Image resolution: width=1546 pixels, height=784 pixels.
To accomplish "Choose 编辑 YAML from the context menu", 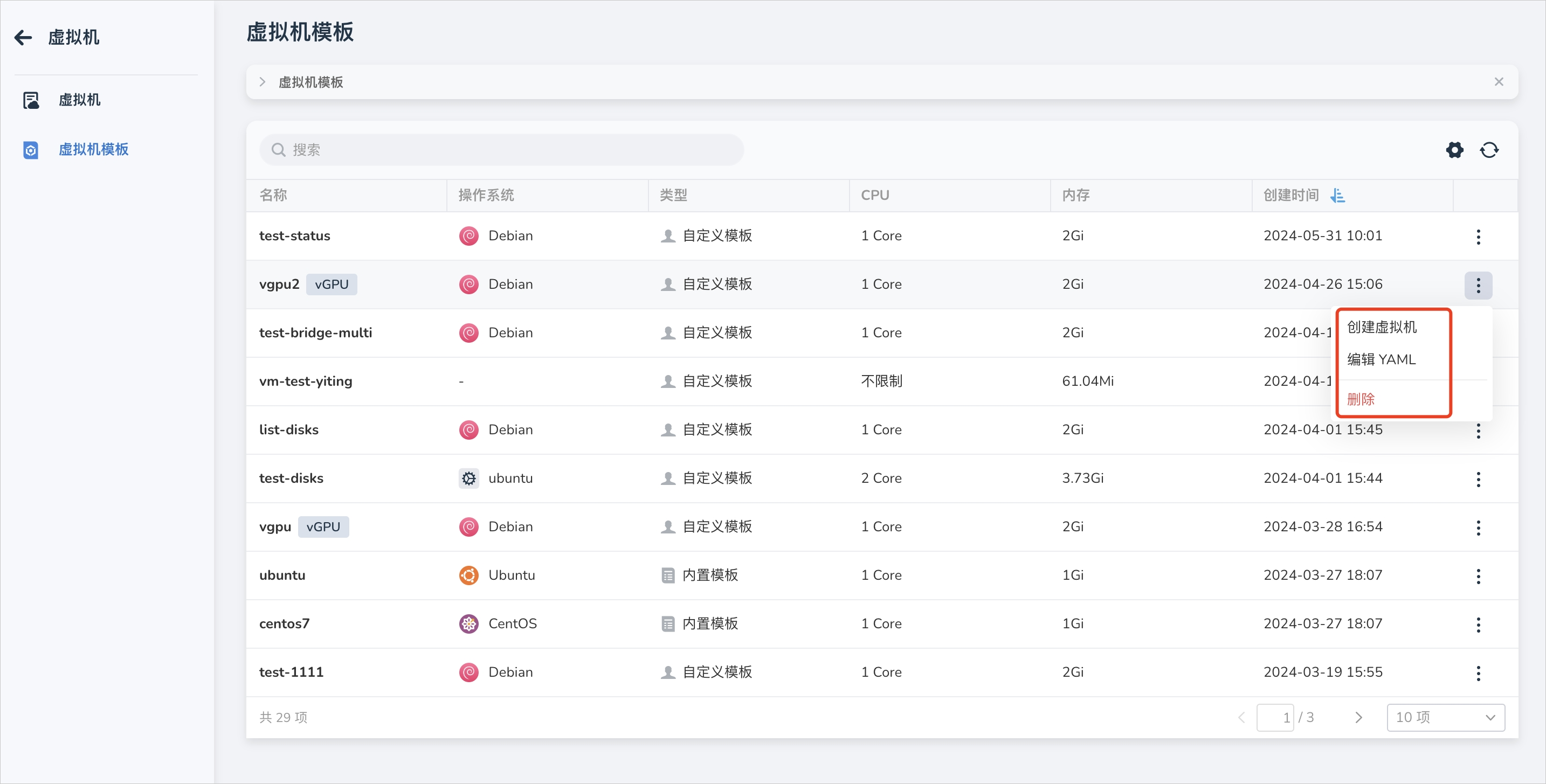I will [x=1381, y=359].
